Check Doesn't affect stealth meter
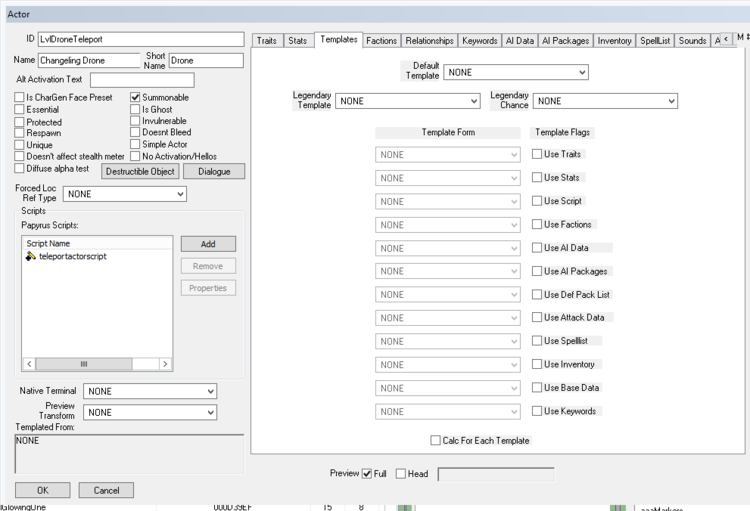The height and width of the screenshot is (511, 750). [x=19, y=156]
